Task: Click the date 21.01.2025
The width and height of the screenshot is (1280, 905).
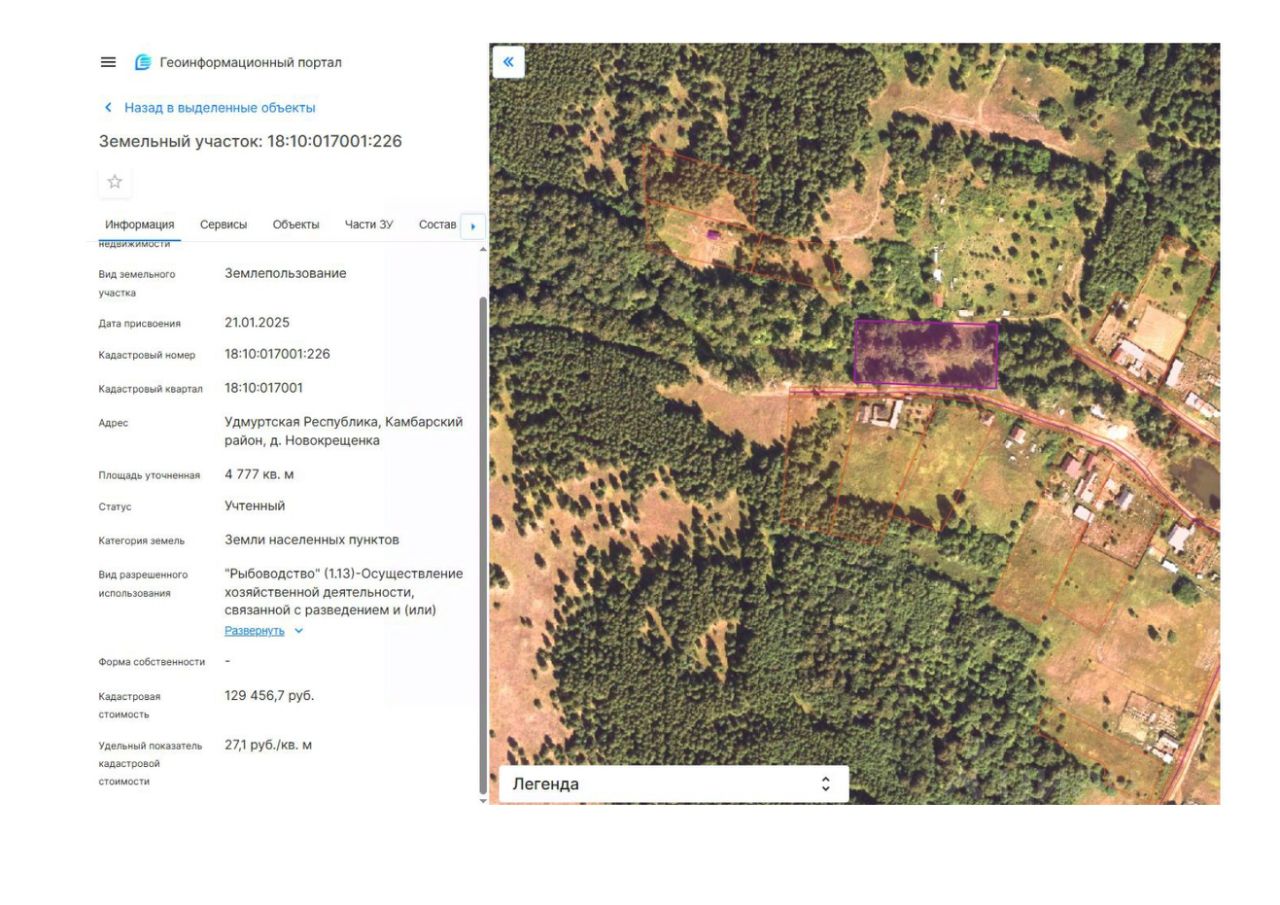Action: click(257, 323)
